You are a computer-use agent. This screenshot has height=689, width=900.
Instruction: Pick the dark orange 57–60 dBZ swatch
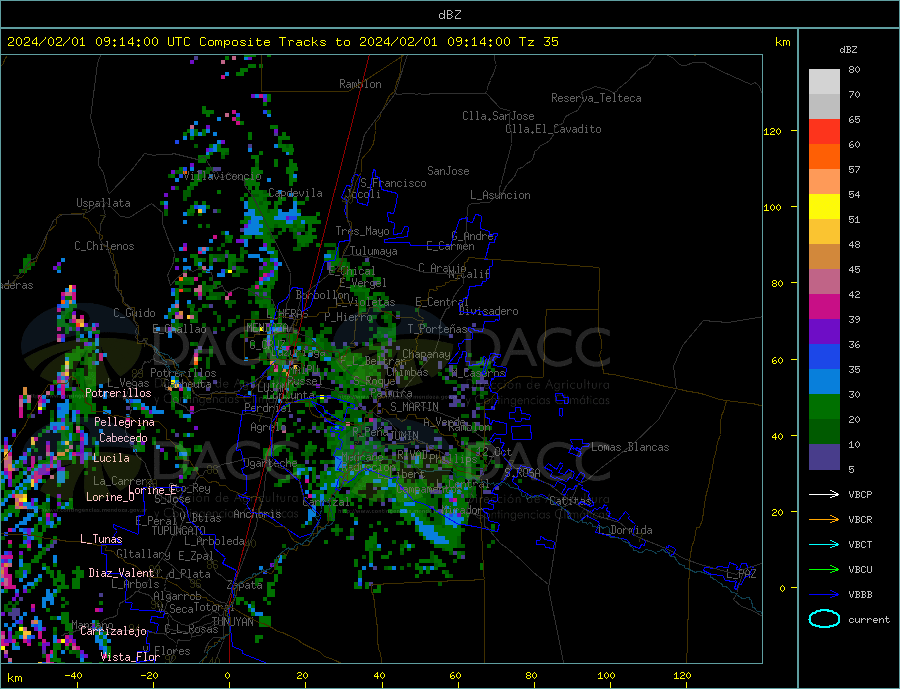point(824,157)
